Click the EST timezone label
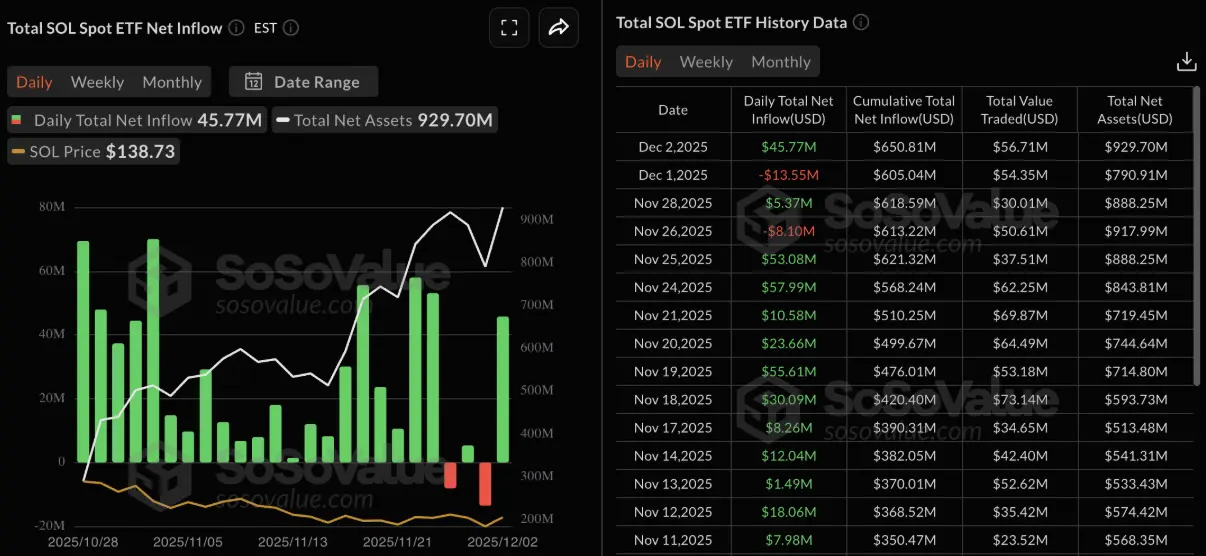Screen dimensions: 1206x556 [265, 28]
